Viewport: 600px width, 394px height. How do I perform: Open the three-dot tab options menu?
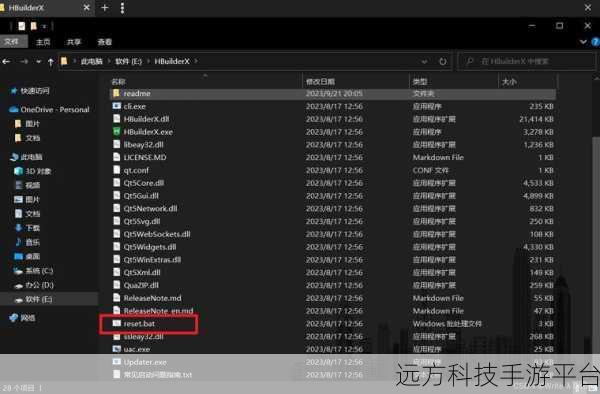coord(122,8)
